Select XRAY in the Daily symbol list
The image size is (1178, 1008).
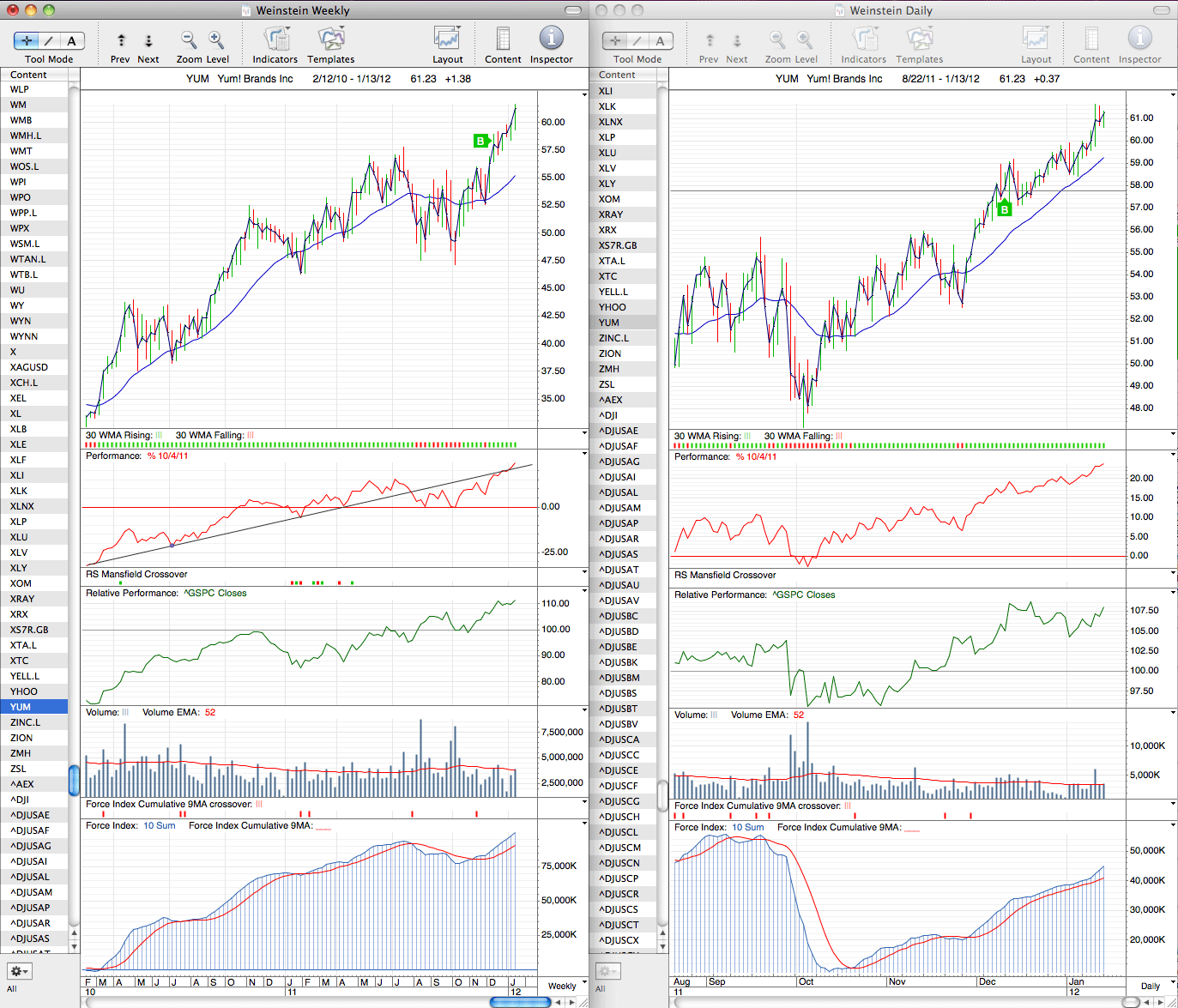click(x=623, y=214)
